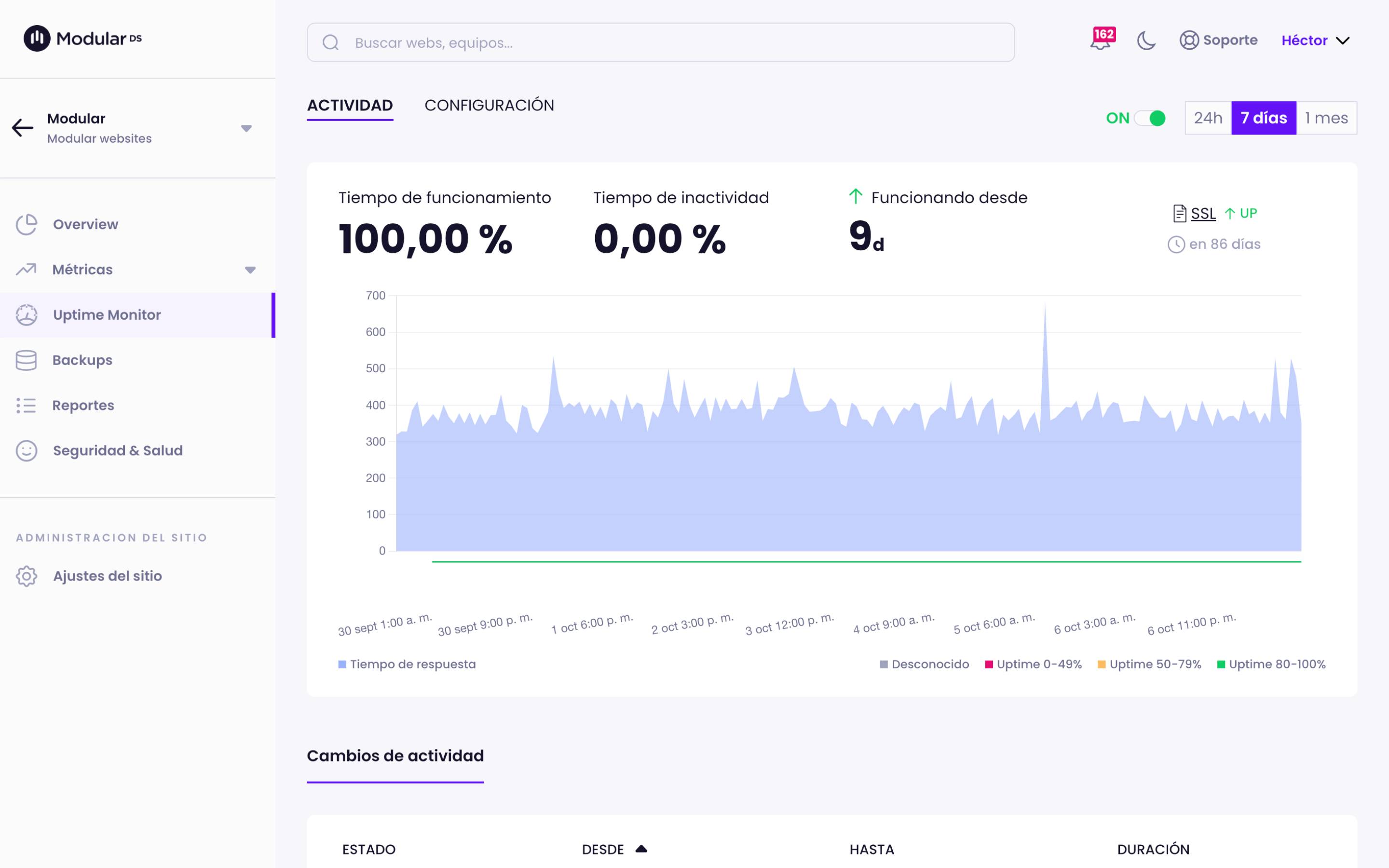This screenshot has height=868, width=1389.
Task: Enable dark mode with the moon icon
Action: 1147,41
